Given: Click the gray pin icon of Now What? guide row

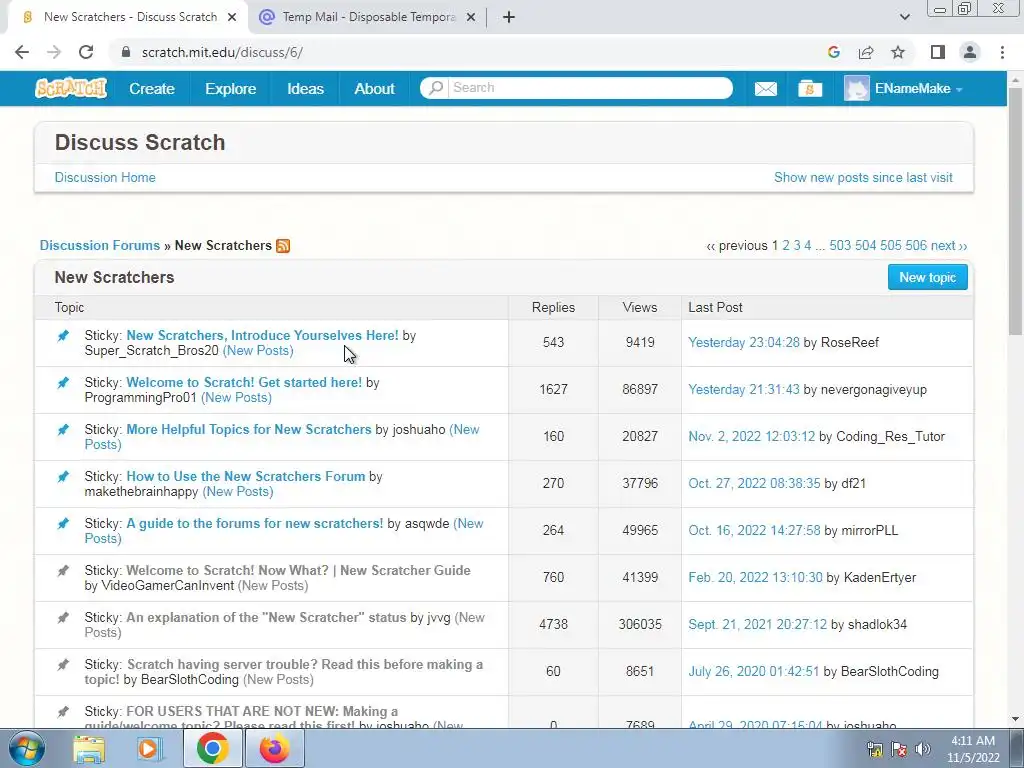Looking at the screenshot, I should 63,571.
